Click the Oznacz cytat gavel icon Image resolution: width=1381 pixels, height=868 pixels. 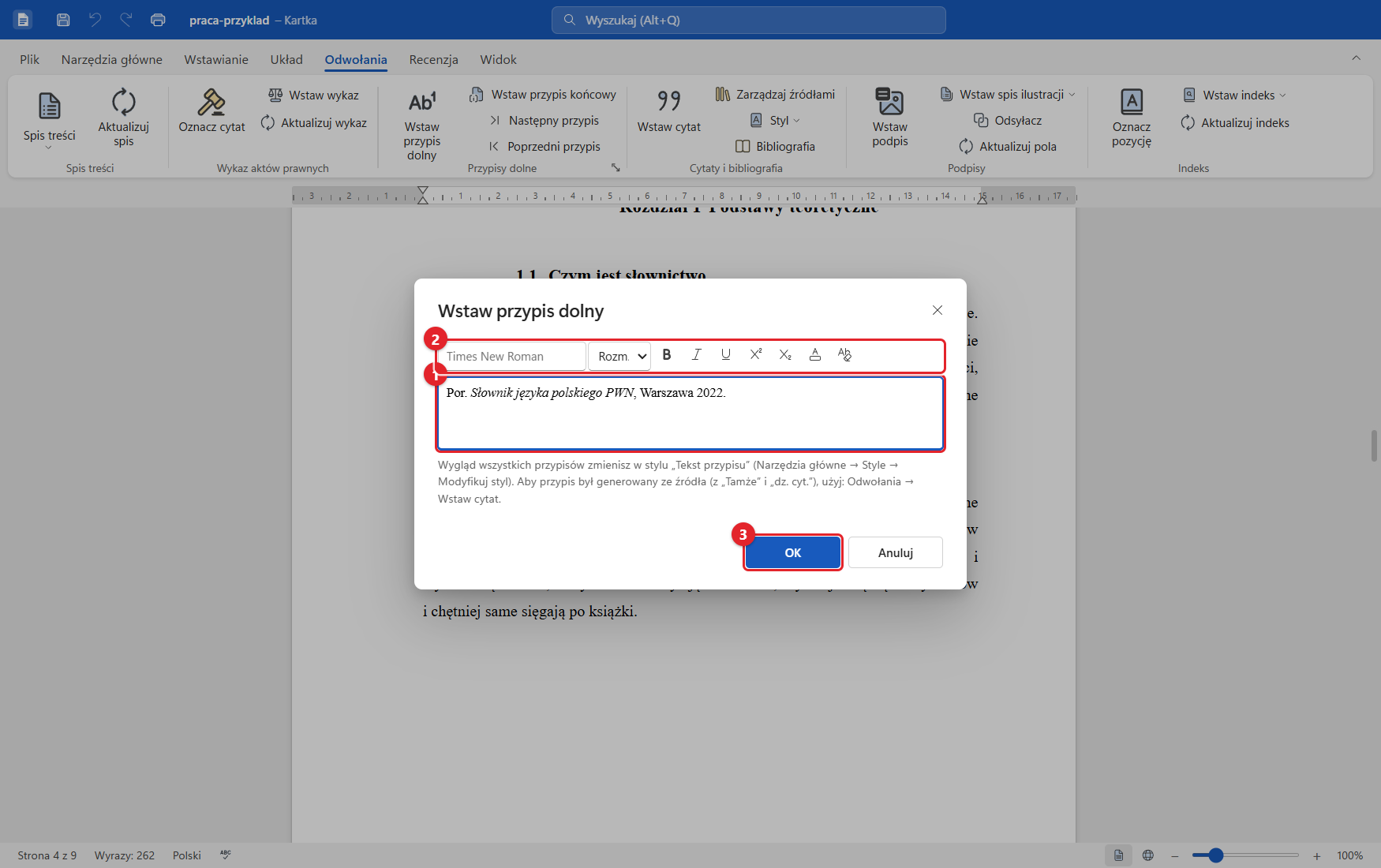[211, 102]
